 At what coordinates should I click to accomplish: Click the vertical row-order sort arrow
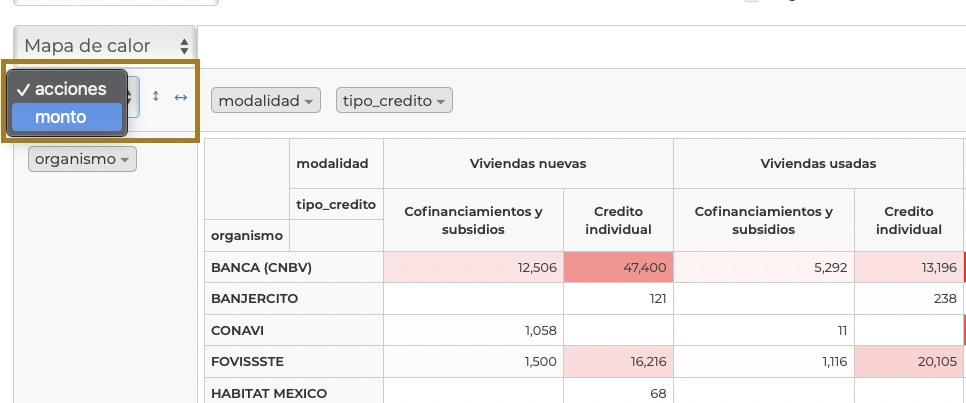click(156, 97)
